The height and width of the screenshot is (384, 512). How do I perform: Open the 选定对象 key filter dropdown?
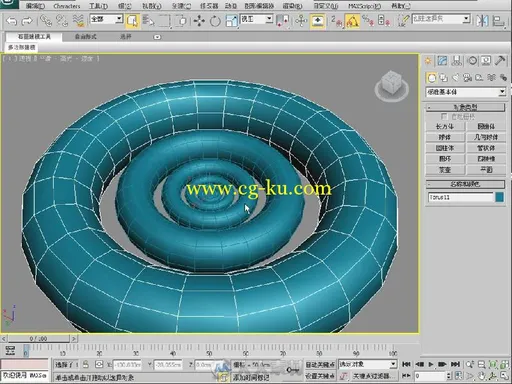click(x=367, y=364)
